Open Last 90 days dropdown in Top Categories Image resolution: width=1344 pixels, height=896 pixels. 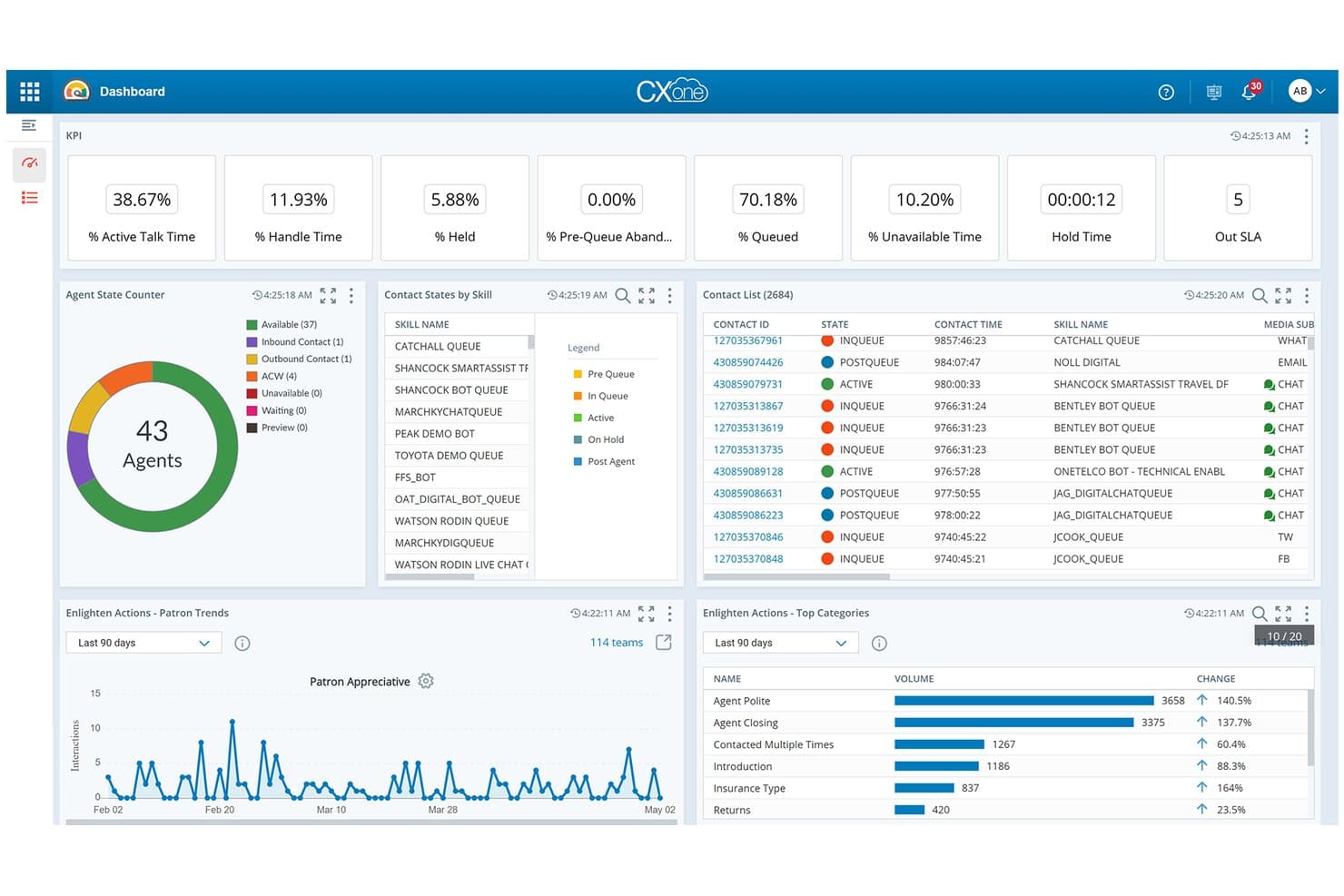(x=780, y=643)
